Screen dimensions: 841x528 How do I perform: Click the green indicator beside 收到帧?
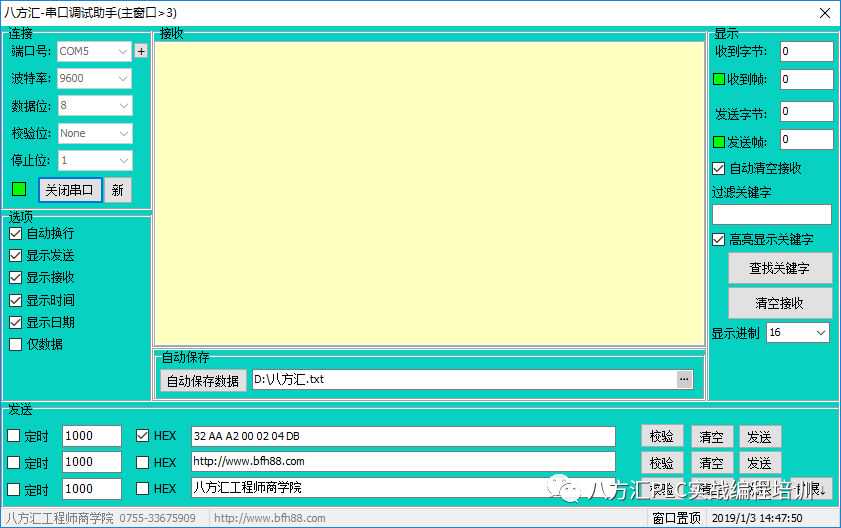[718, 79]
